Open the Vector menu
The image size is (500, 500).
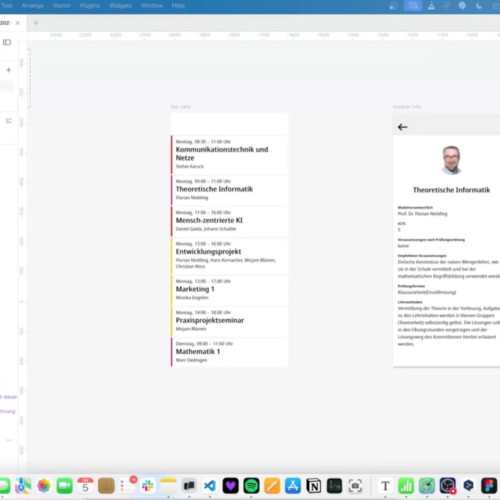tap(62, 6)
